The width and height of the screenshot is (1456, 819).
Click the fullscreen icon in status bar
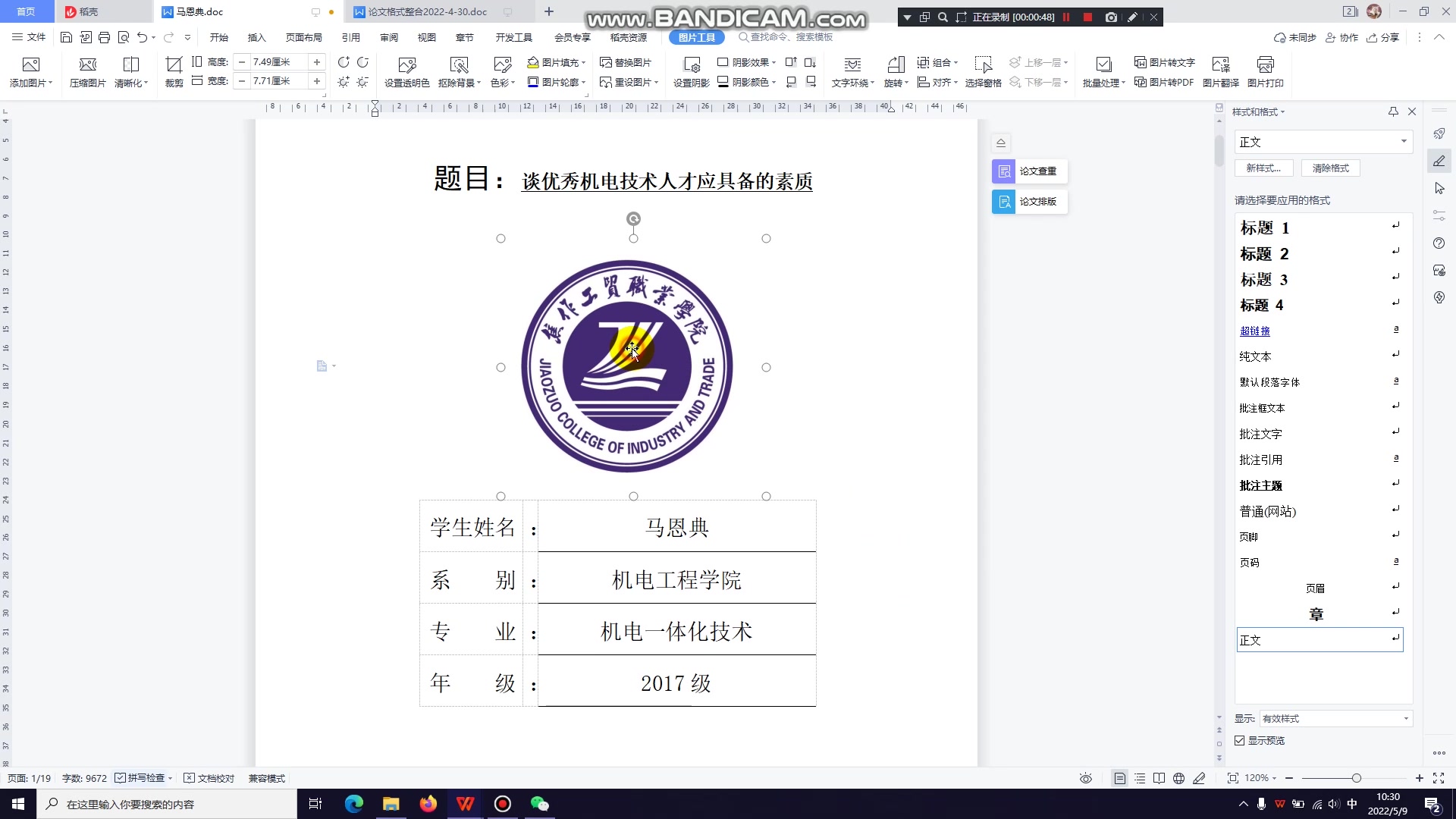click(x=1439, y=778)
